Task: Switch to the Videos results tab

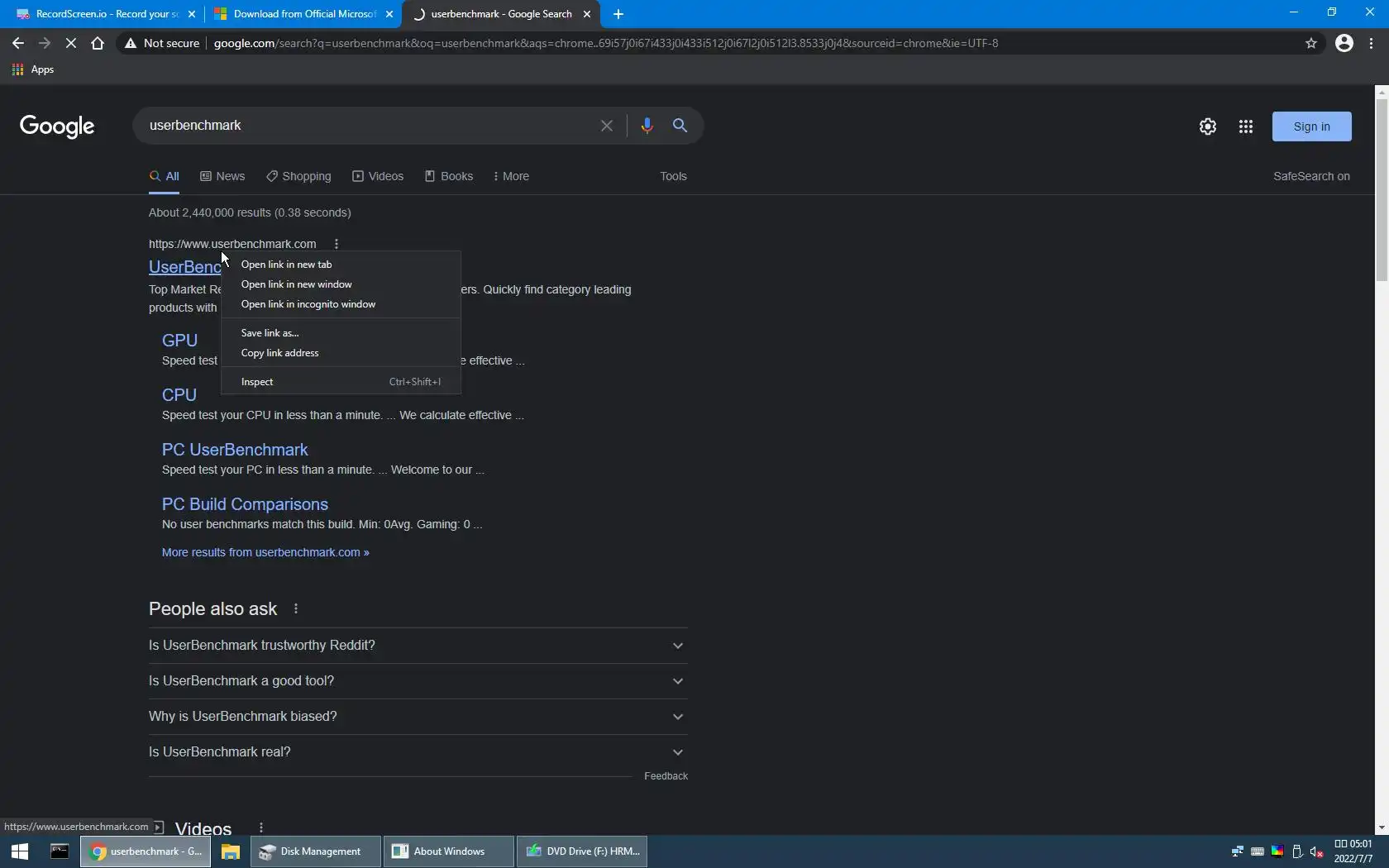Action: (378, 176)
